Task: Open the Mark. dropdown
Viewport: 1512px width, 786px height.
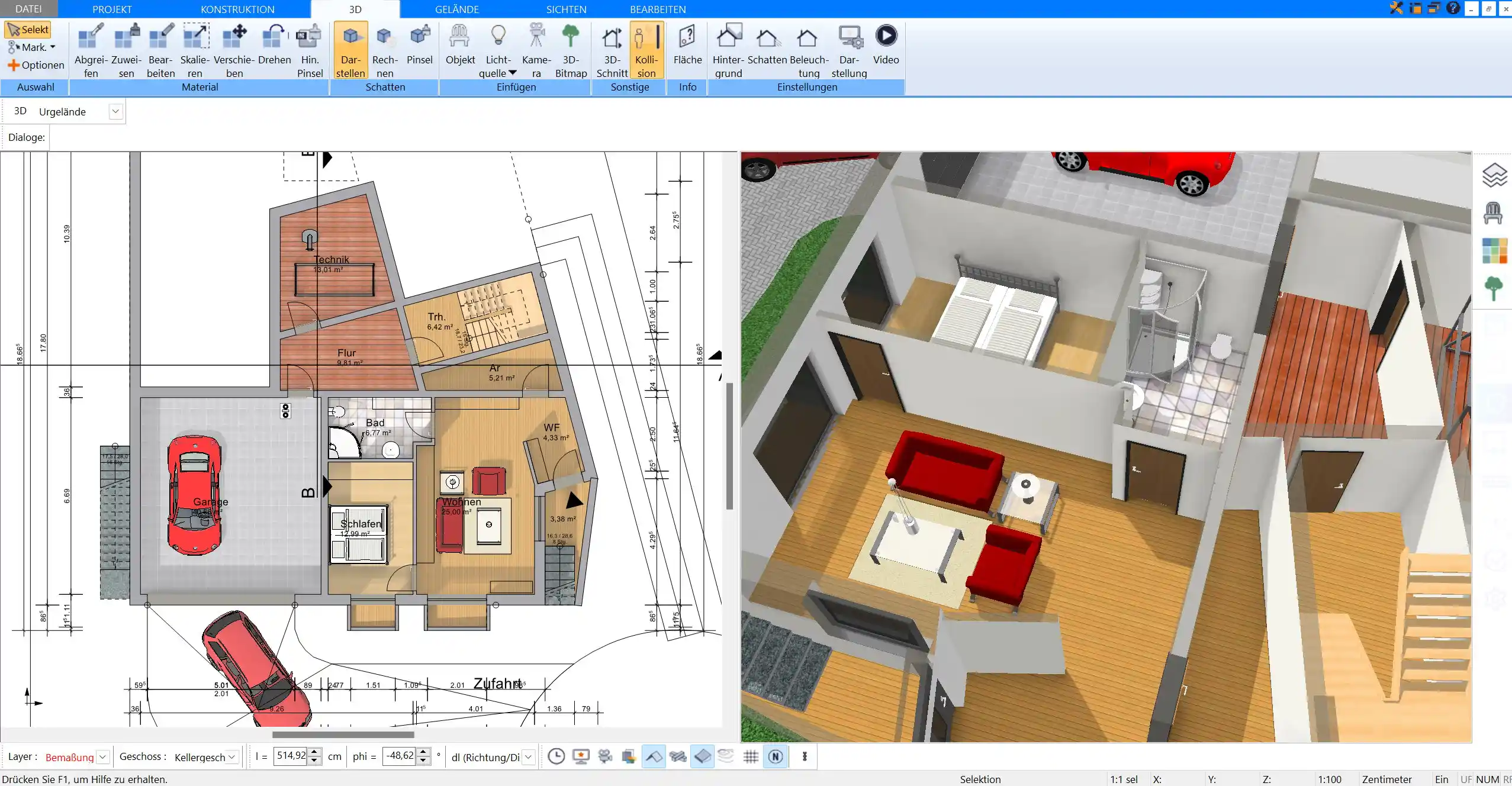Action: tap(31, 47)
